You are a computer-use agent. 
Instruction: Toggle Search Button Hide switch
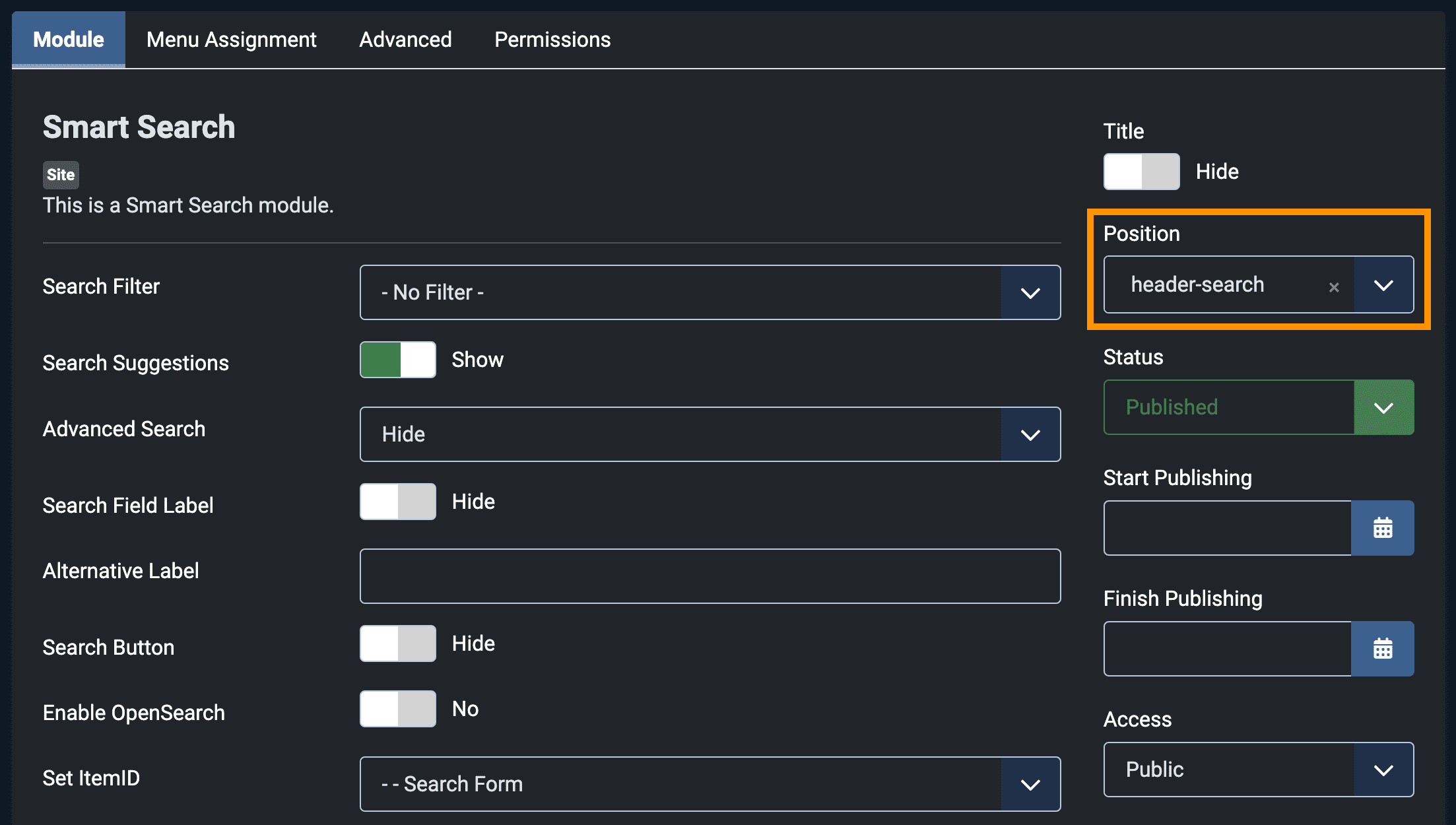(398, 643)
